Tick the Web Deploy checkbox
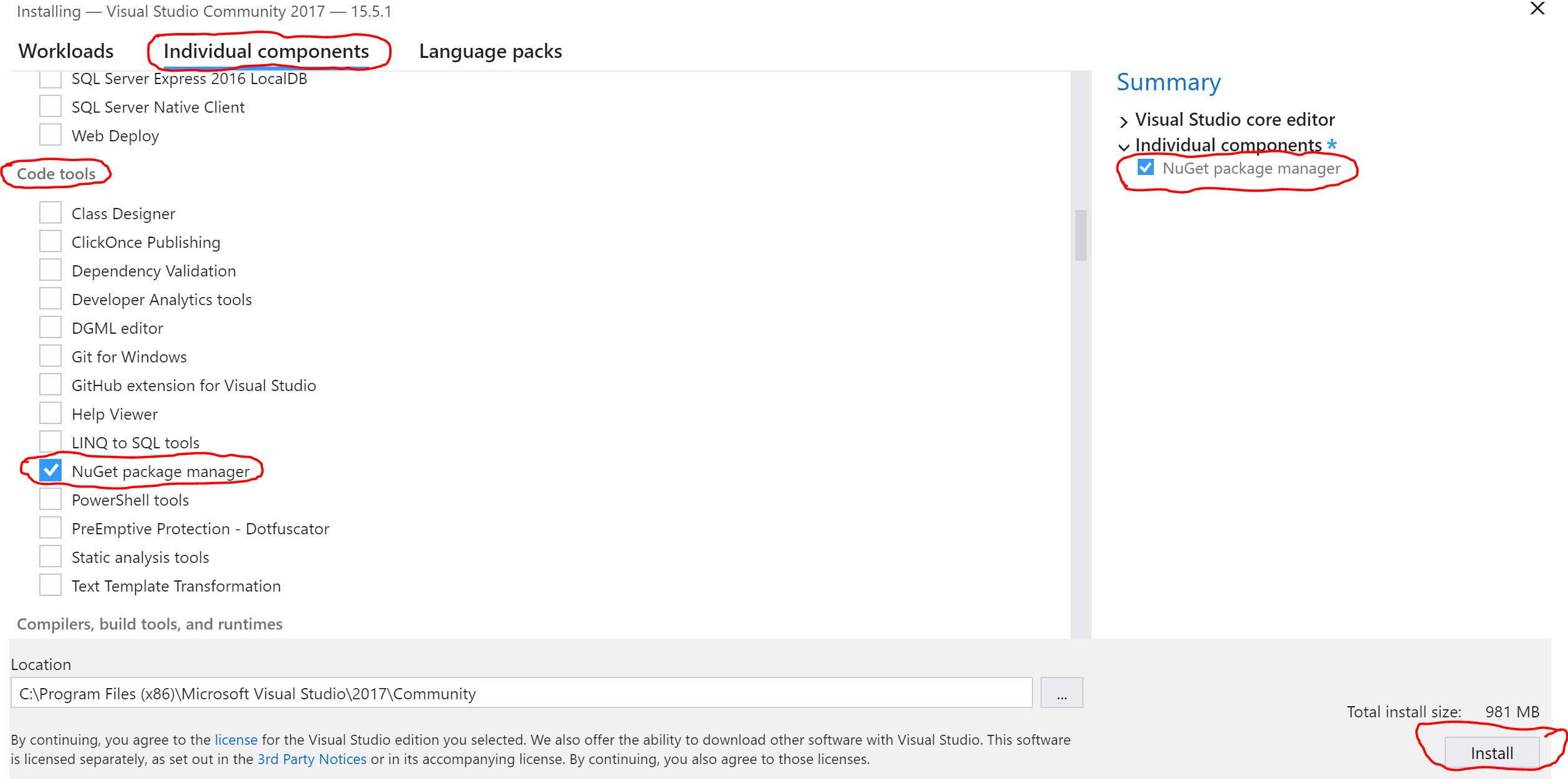This screenshot has height=779, width=1568. coord(50,135)
